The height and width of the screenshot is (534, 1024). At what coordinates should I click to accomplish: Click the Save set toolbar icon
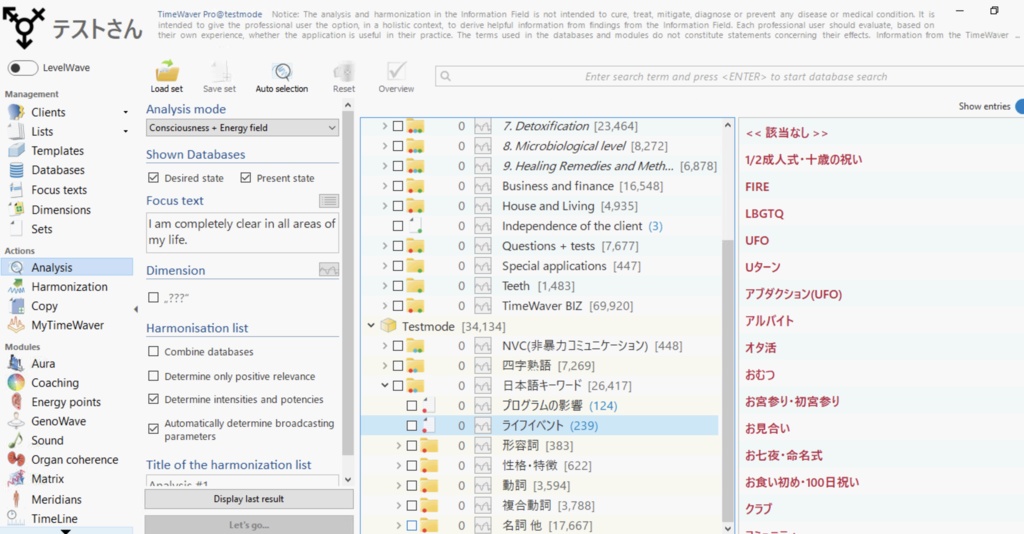pyautogui.click(x=219, y=77)
